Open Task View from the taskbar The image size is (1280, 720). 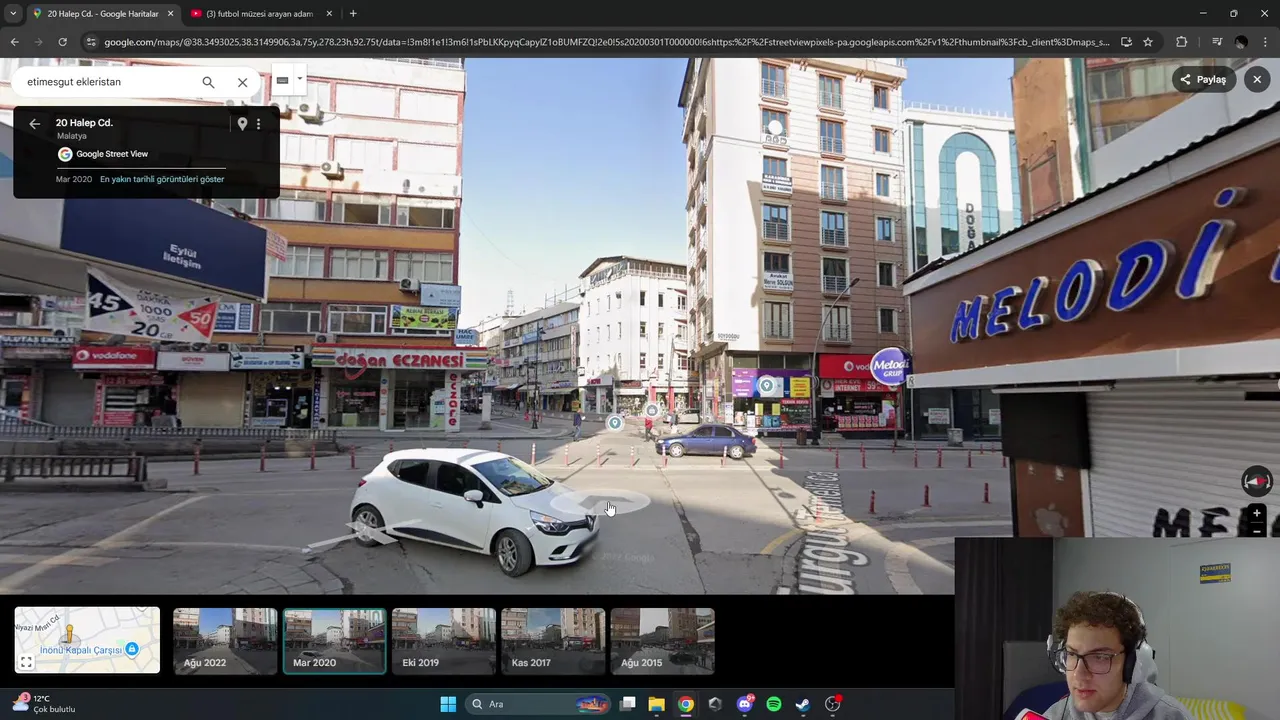click(x=628, y=704)
